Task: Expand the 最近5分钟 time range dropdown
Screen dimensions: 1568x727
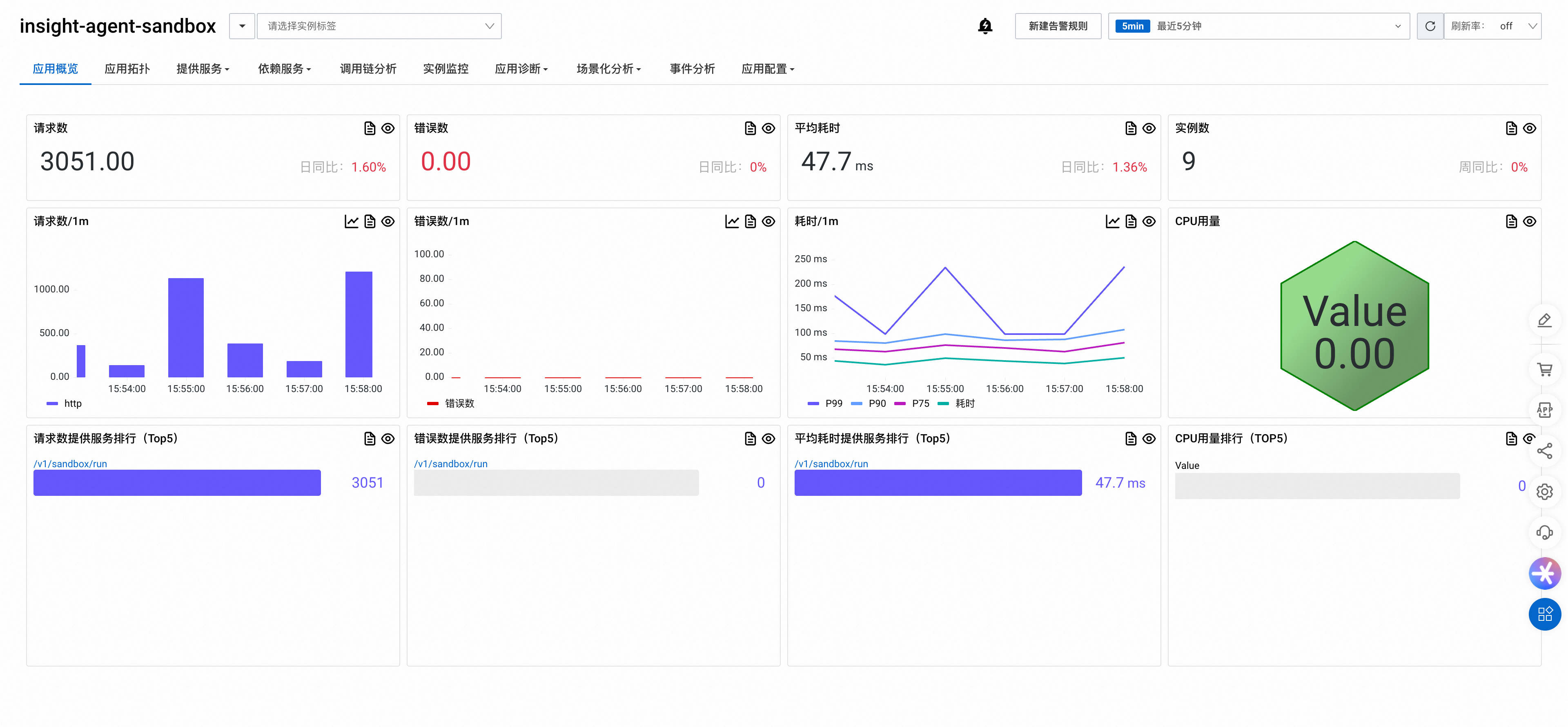Action: click(x=1258, y=26)
